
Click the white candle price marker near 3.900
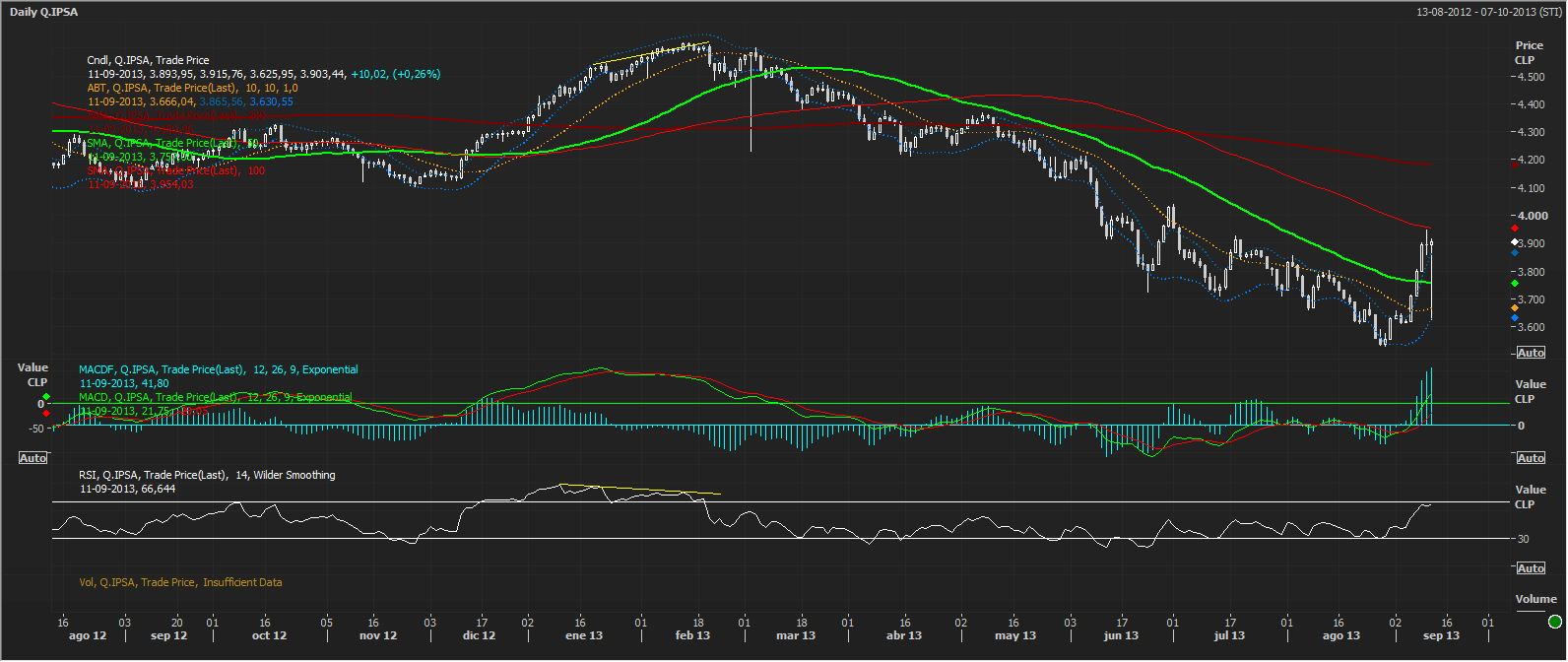(x=1515, y=241)
